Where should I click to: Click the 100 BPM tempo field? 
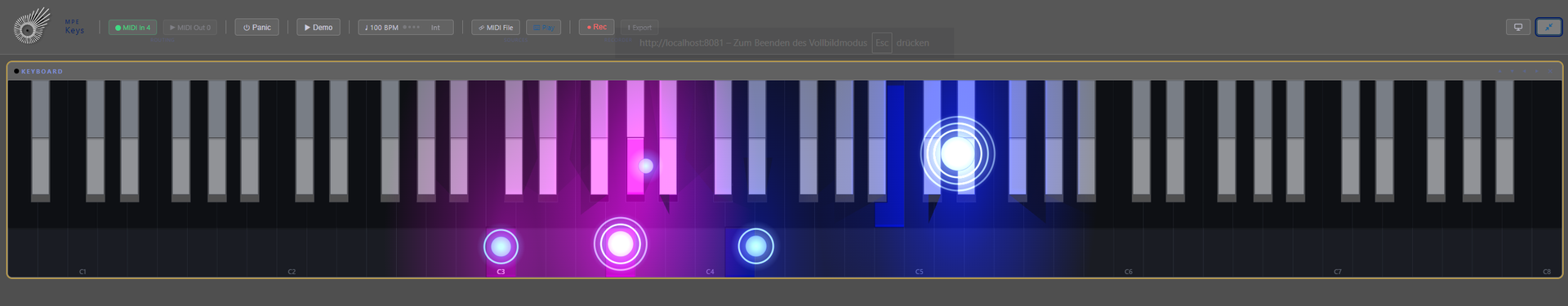[382, 28]
